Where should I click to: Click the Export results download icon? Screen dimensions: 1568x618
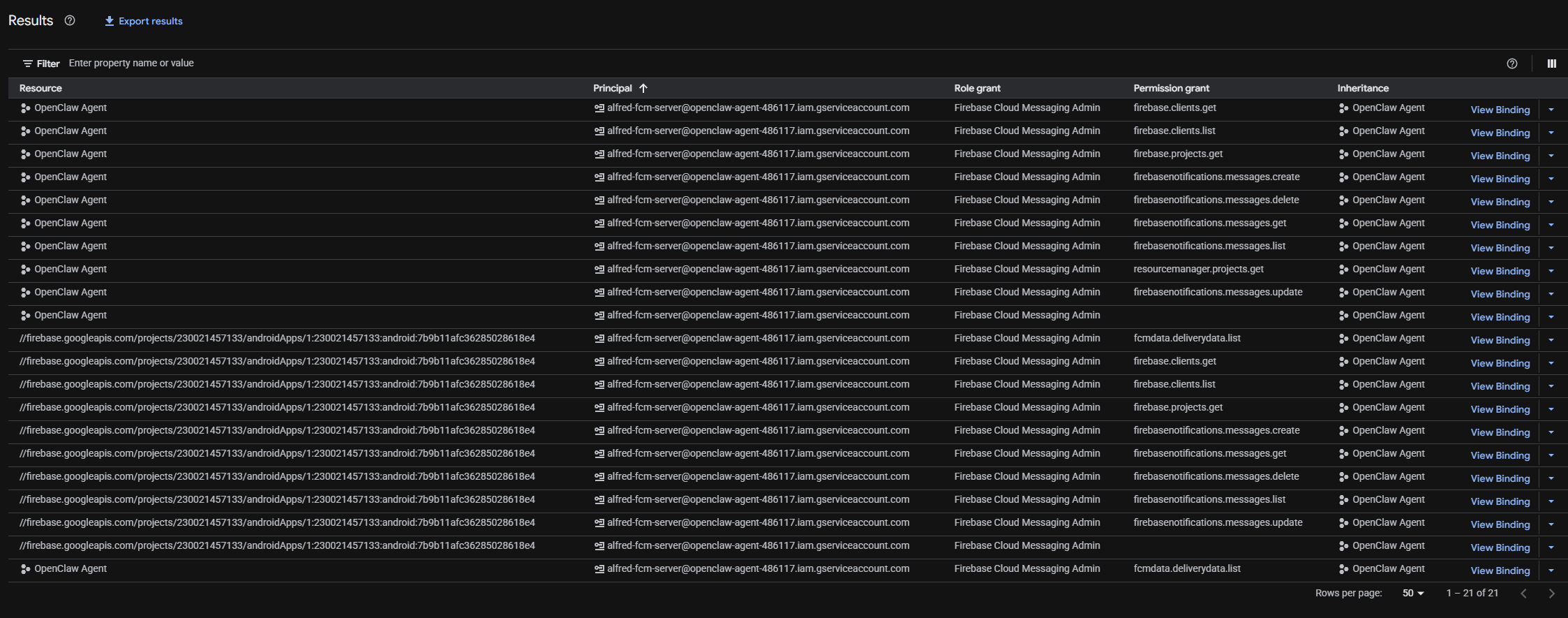click(x=110, y=21)
